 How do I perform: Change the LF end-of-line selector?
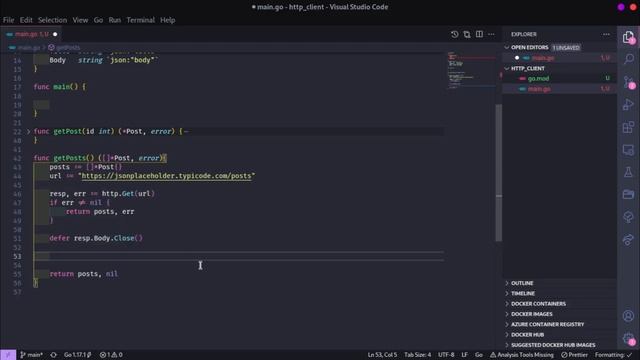pyautogui.click(x=464, y=355)
